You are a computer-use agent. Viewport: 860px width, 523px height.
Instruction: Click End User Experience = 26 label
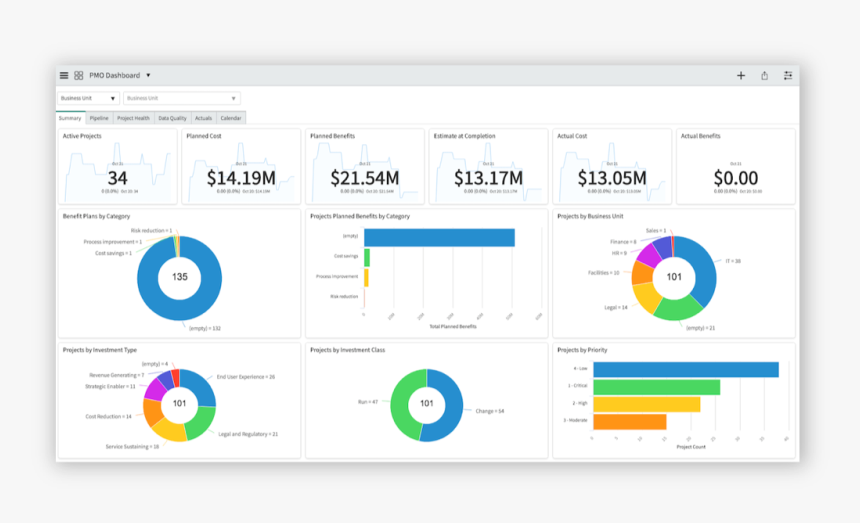click(246, 377)
